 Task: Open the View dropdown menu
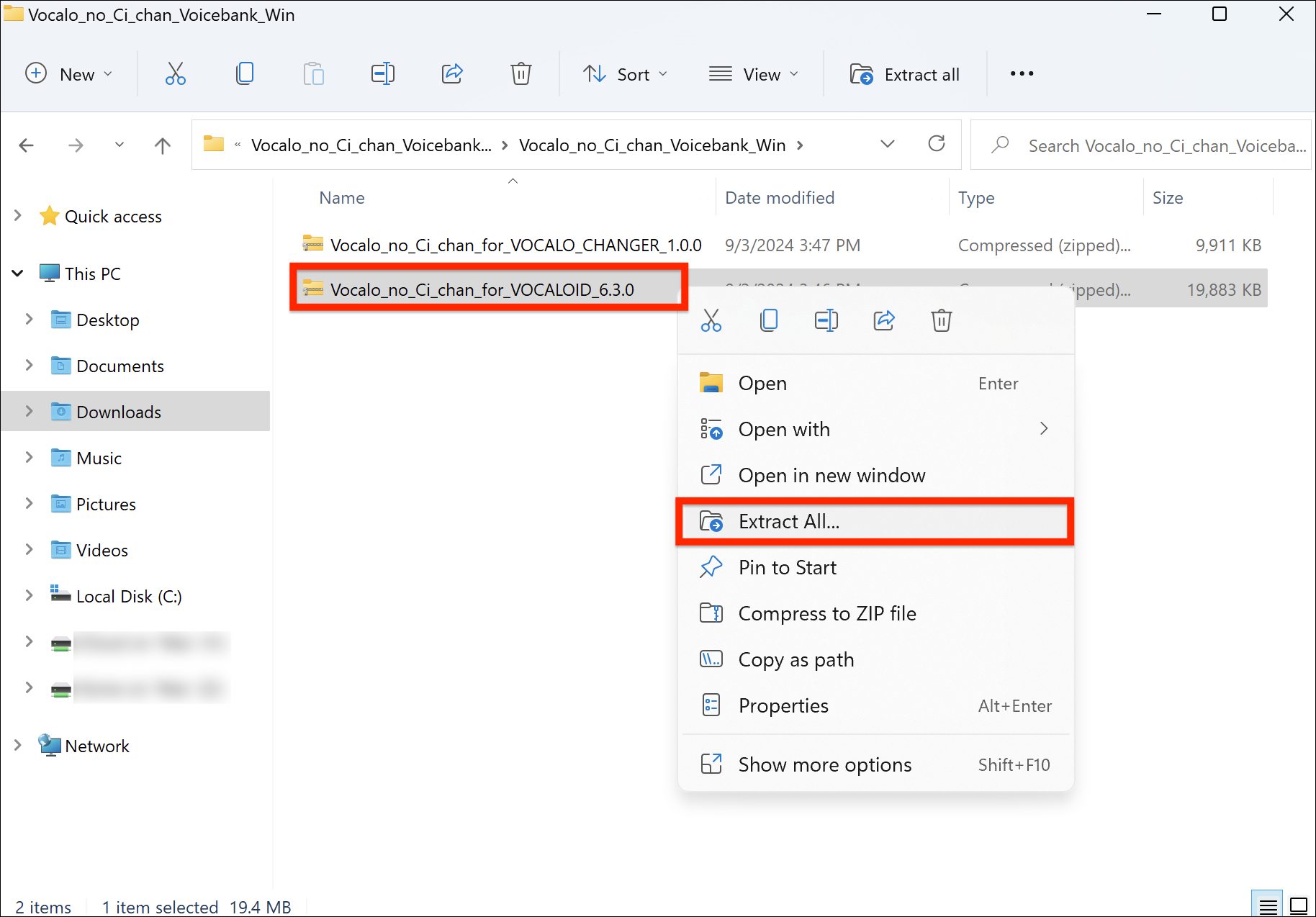pos(754,74)
